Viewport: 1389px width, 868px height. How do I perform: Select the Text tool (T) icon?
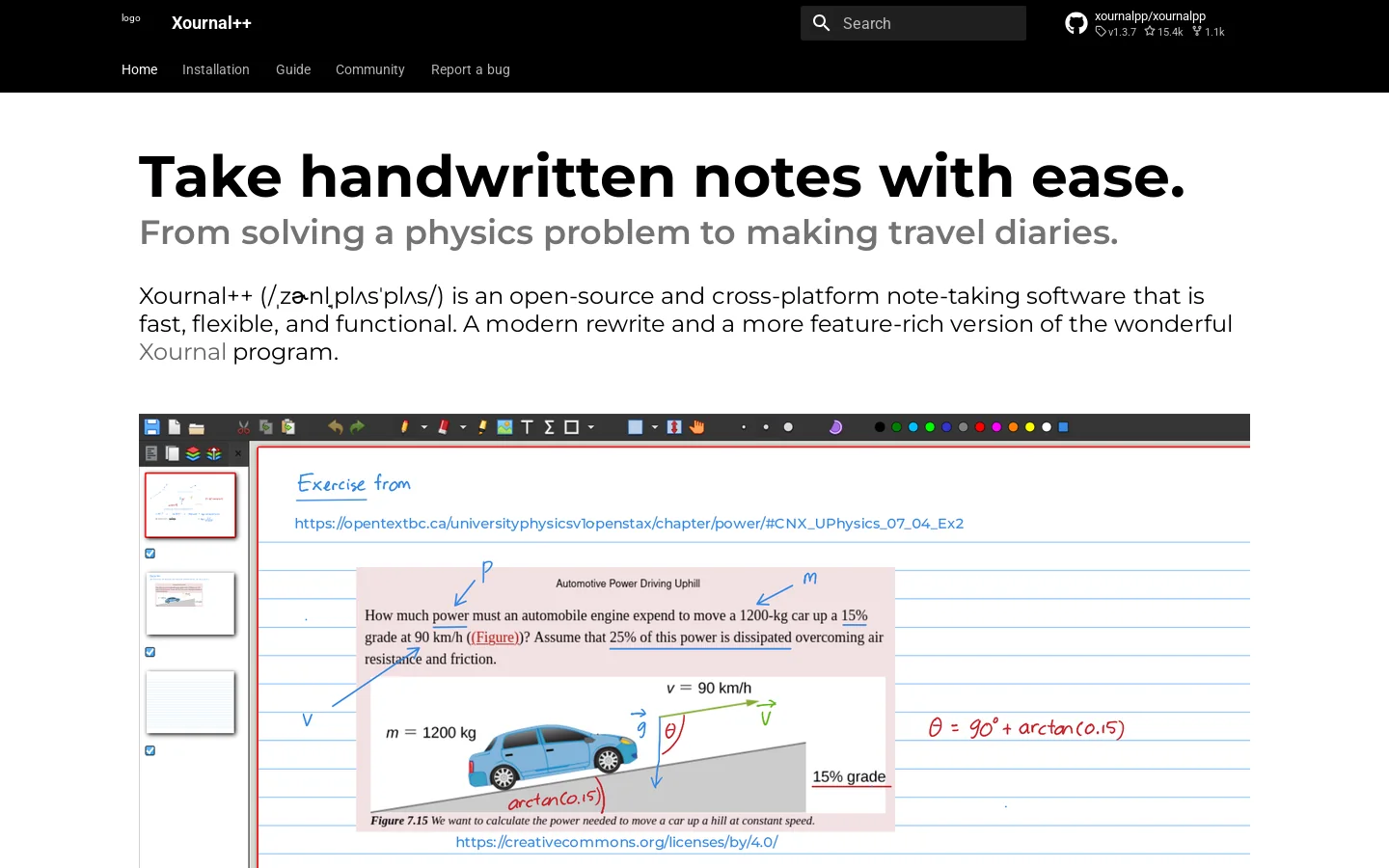tap(527, 427)
